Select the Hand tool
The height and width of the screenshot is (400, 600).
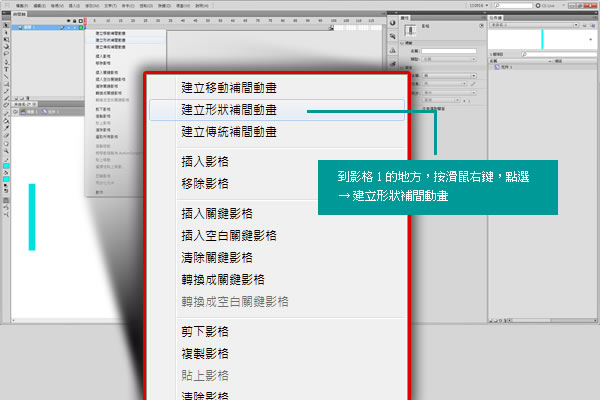(x=6, y=144)
